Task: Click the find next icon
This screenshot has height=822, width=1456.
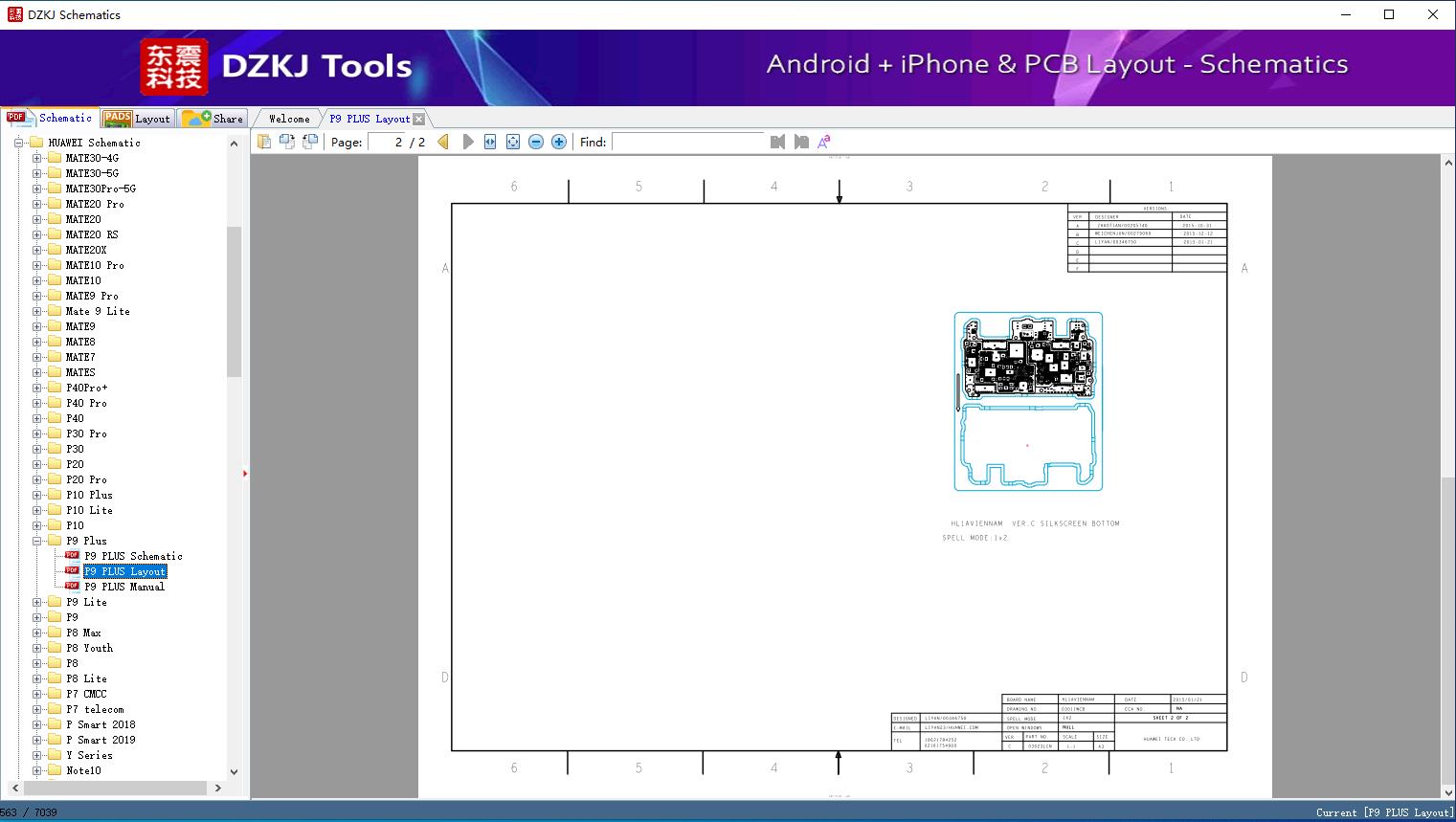Action: click(x=801, y=142)
